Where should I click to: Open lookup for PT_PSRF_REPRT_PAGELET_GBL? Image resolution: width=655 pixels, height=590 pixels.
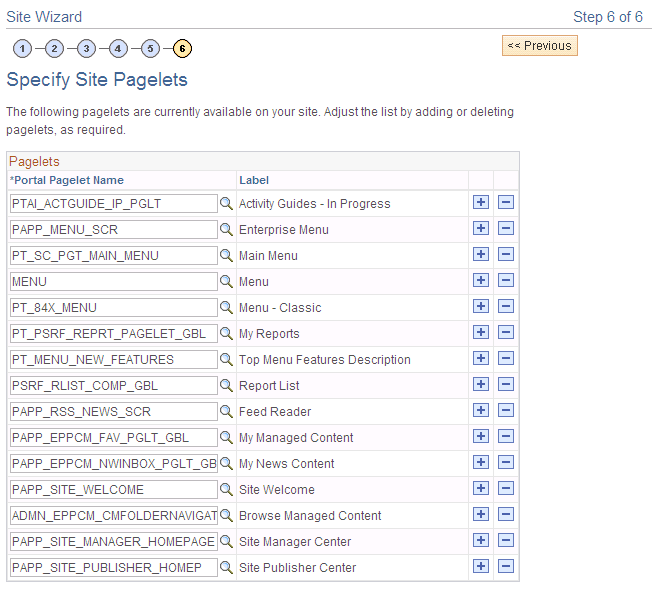click(x=226, y=333)
